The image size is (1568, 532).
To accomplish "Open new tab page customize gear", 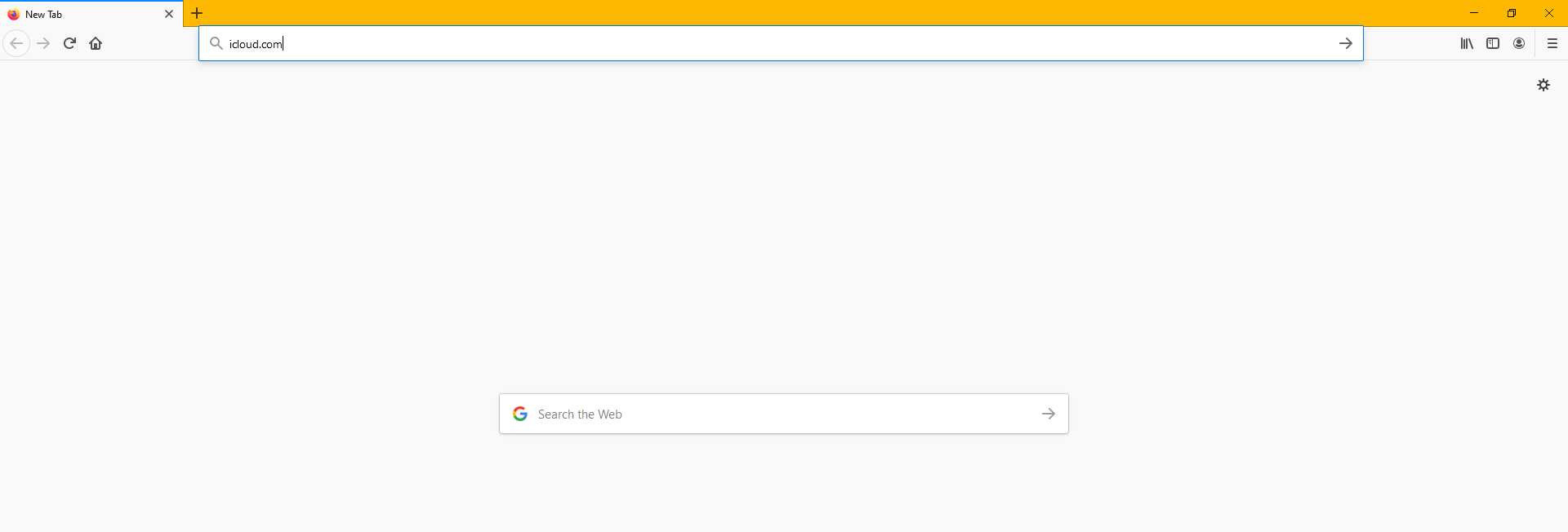I will point(1543,85).
